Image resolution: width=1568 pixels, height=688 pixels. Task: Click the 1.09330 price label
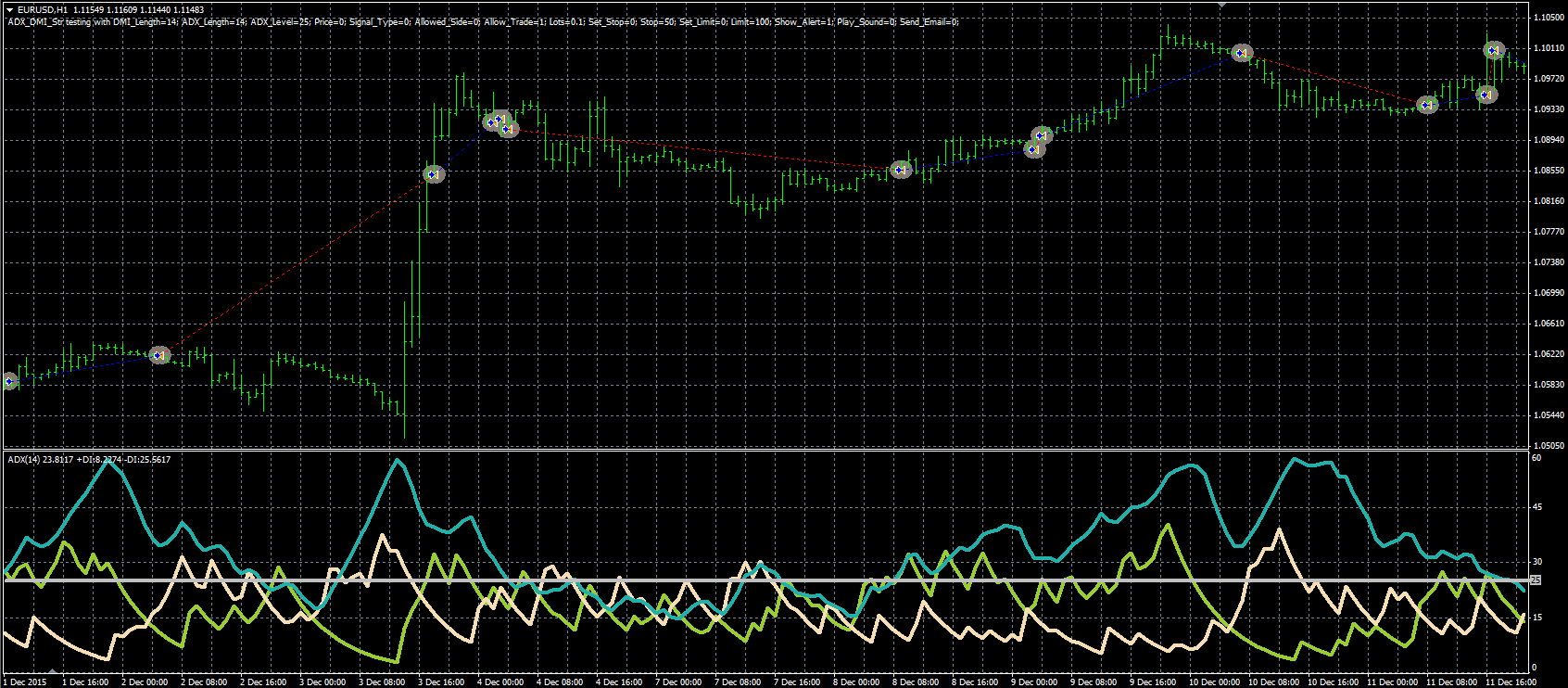coord(1549,109)
